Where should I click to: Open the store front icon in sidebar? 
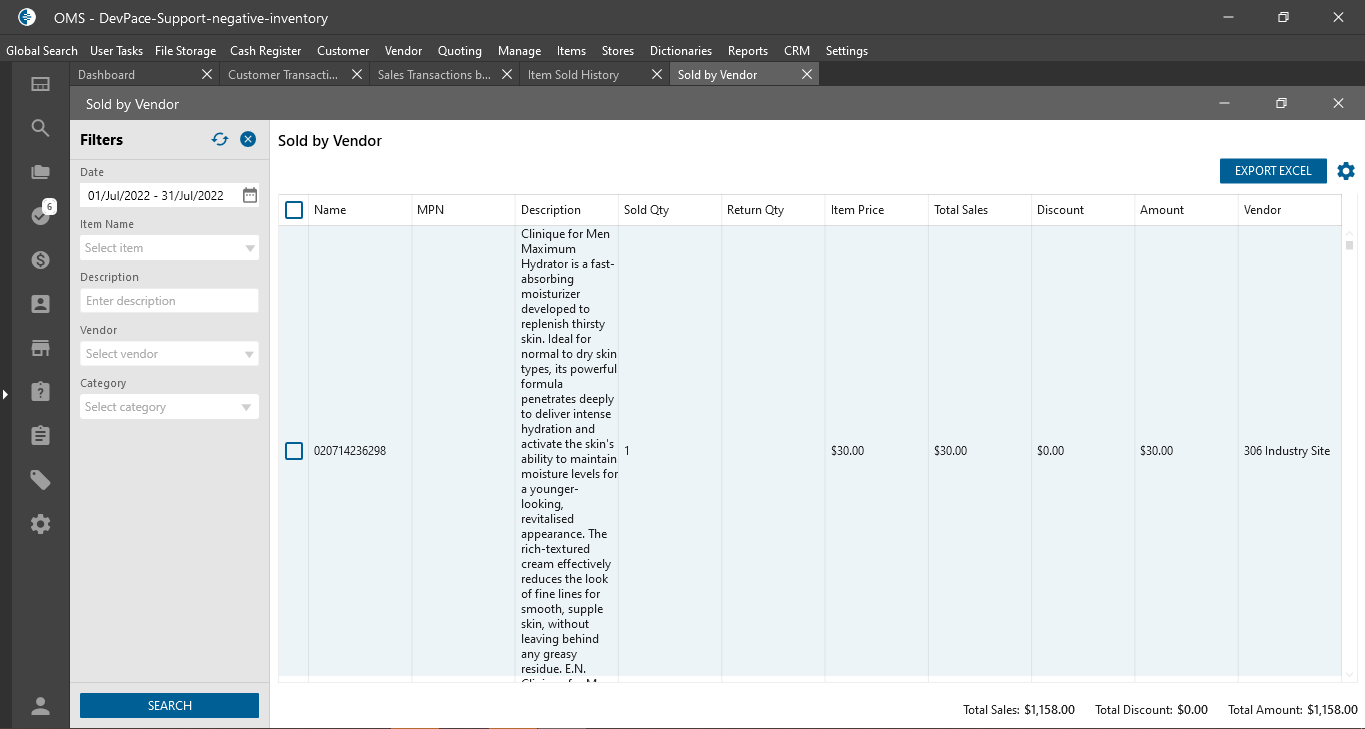tap(40, 348)
